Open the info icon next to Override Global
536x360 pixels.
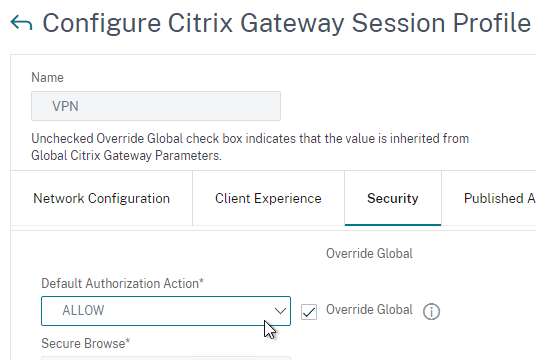431,311
